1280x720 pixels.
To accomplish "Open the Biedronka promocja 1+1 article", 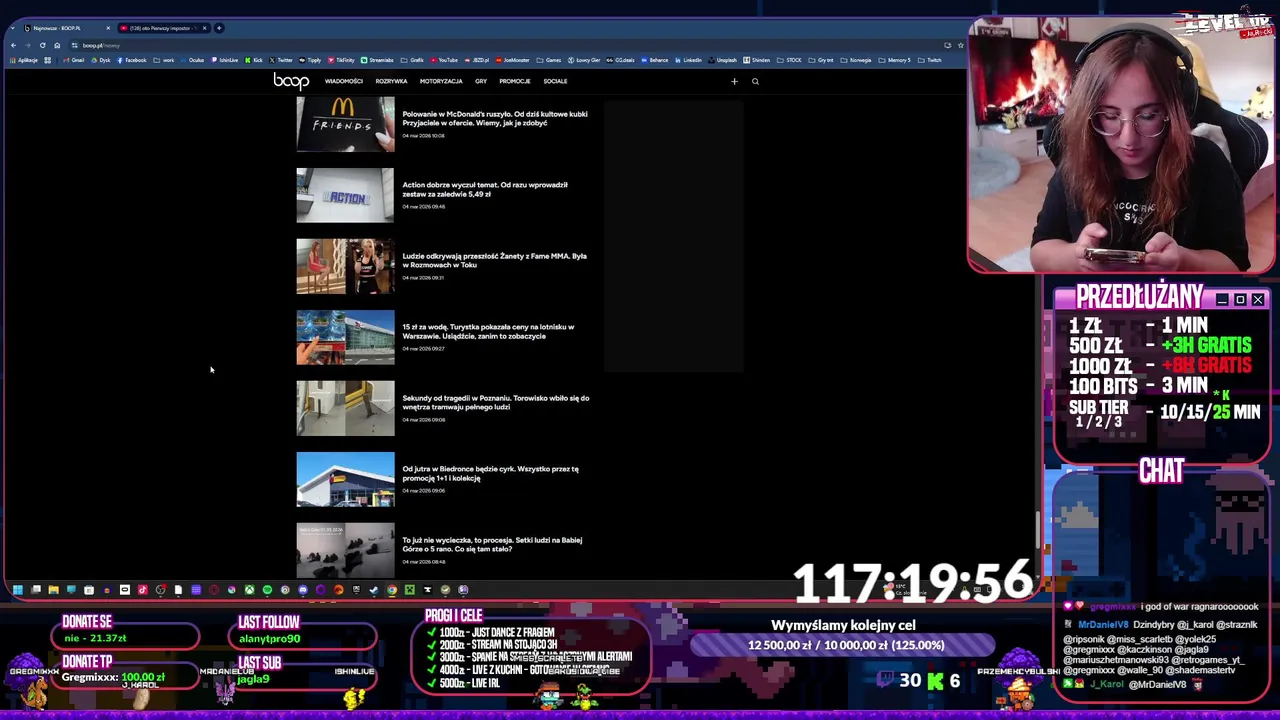I will pos(490,473).
